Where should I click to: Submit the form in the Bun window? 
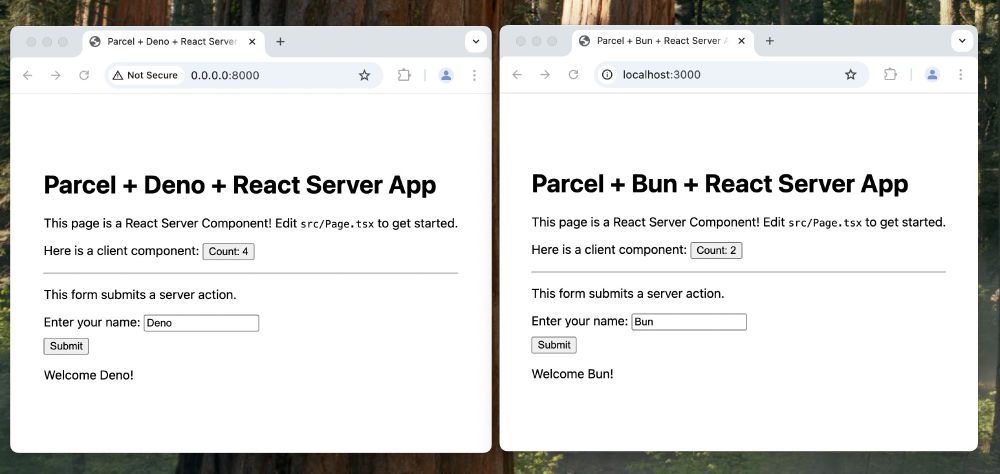point(554,344)
